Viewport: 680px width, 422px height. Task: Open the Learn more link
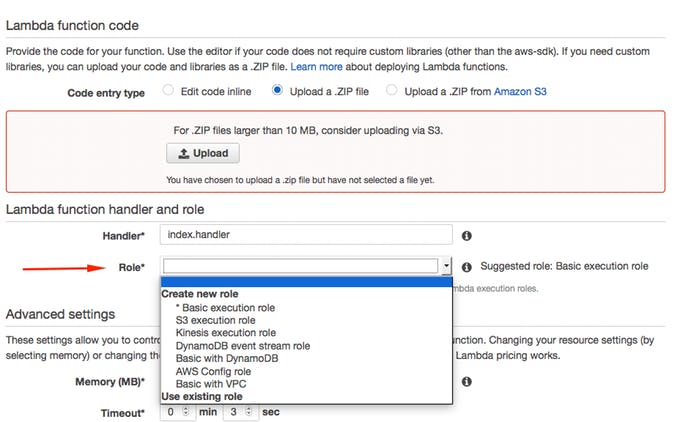[316, 66]
